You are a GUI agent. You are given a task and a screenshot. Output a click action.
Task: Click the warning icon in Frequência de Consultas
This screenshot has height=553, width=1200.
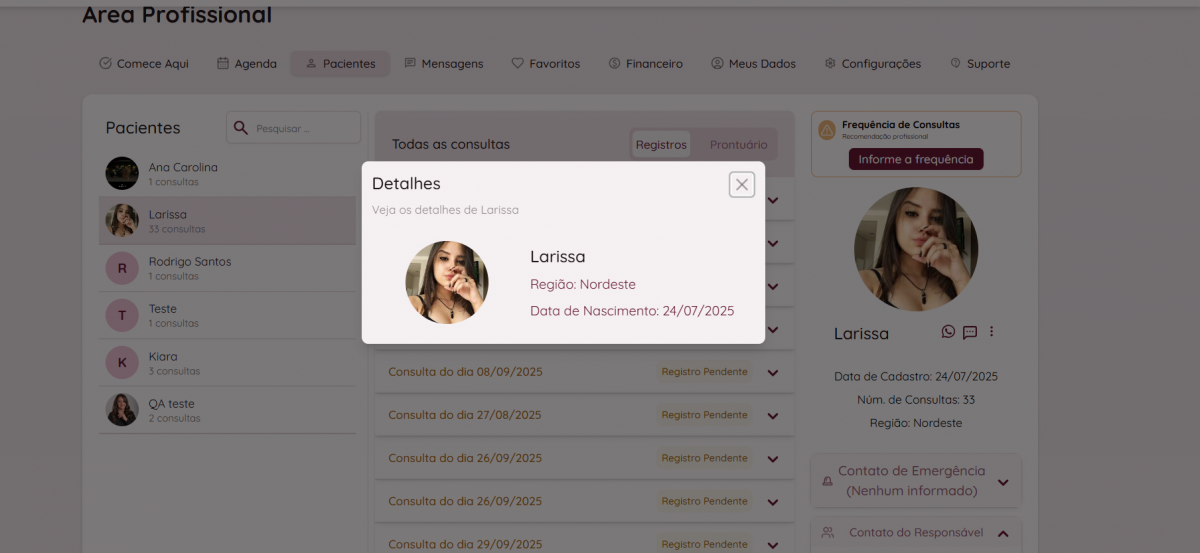point(826,130)
